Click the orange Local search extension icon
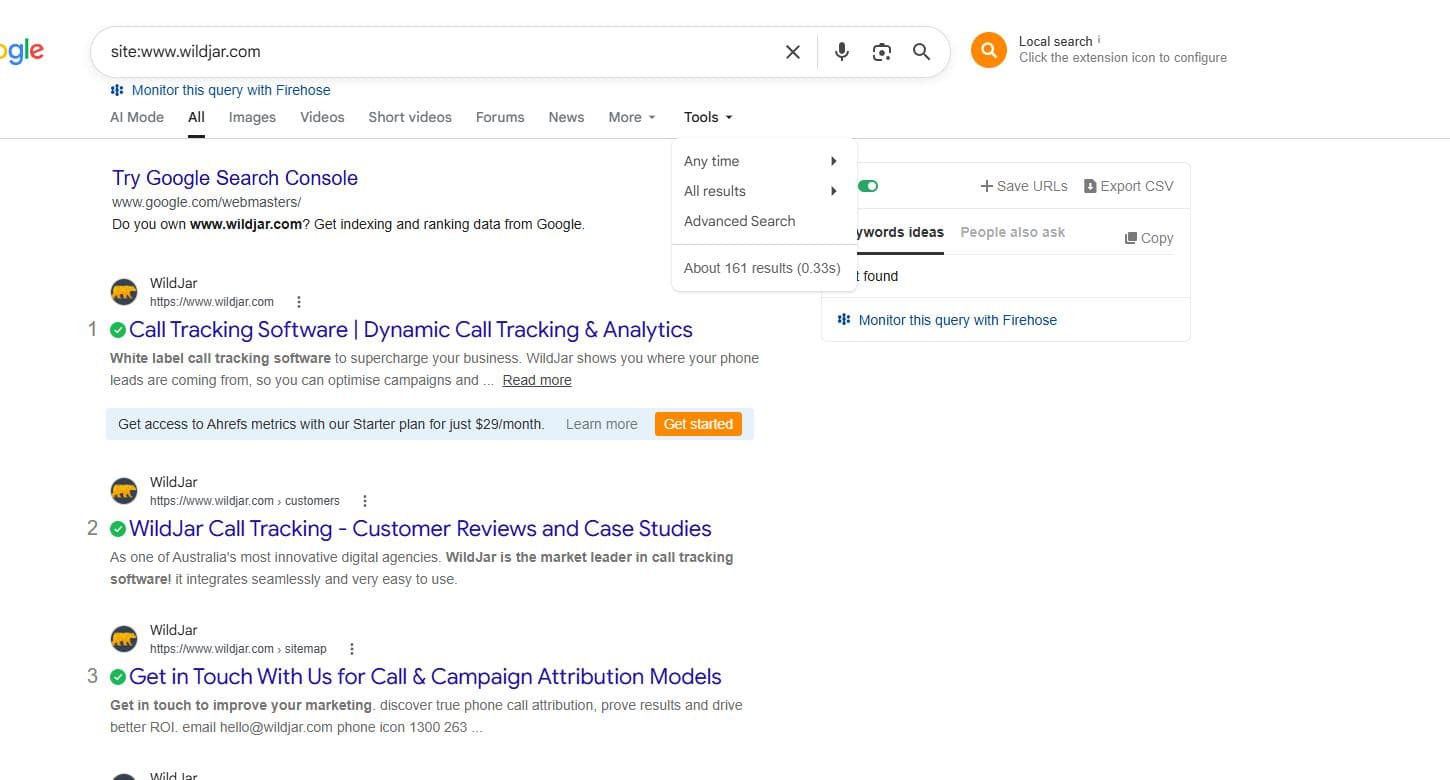 [x=988, y=50]
